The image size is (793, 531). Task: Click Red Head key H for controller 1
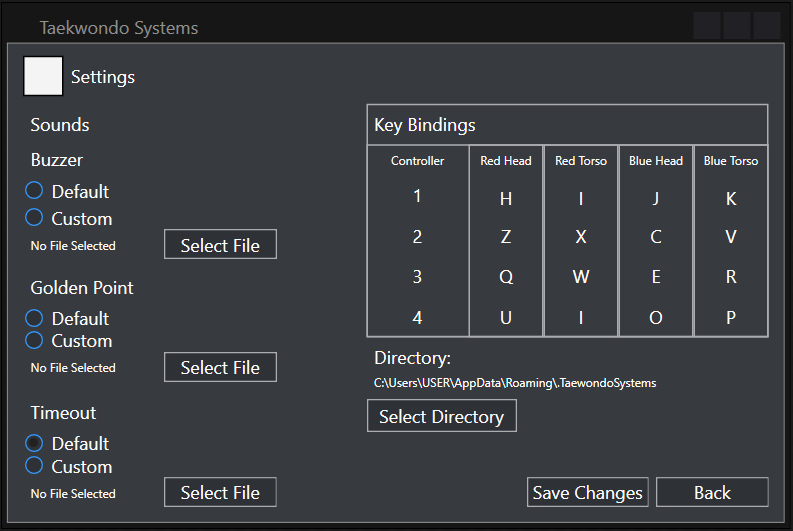[506, 199]
